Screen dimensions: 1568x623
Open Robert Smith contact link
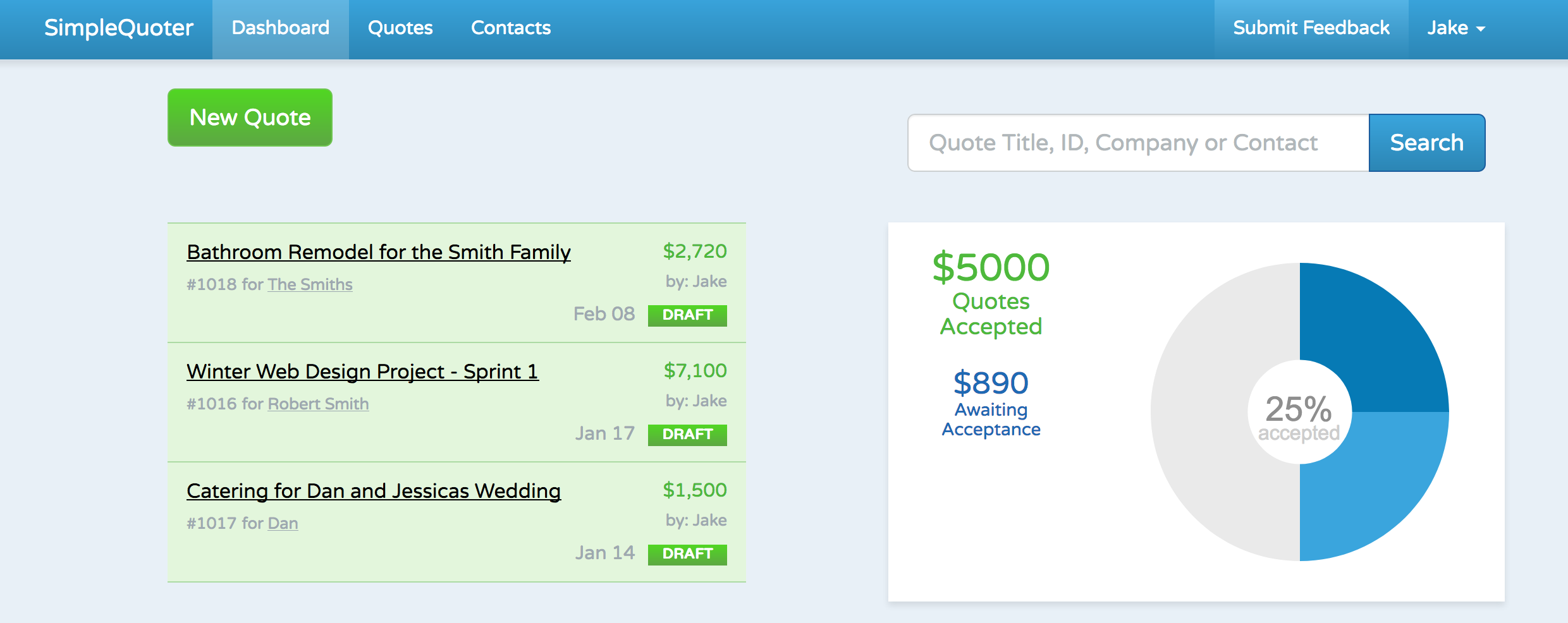tap(318, 404)
